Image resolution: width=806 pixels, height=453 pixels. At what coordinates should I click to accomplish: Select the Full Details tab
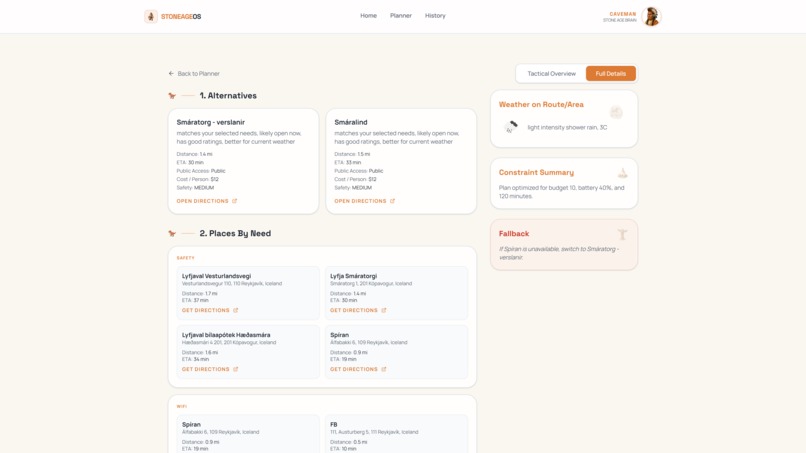pyautogui.click(x=611, y=74)
